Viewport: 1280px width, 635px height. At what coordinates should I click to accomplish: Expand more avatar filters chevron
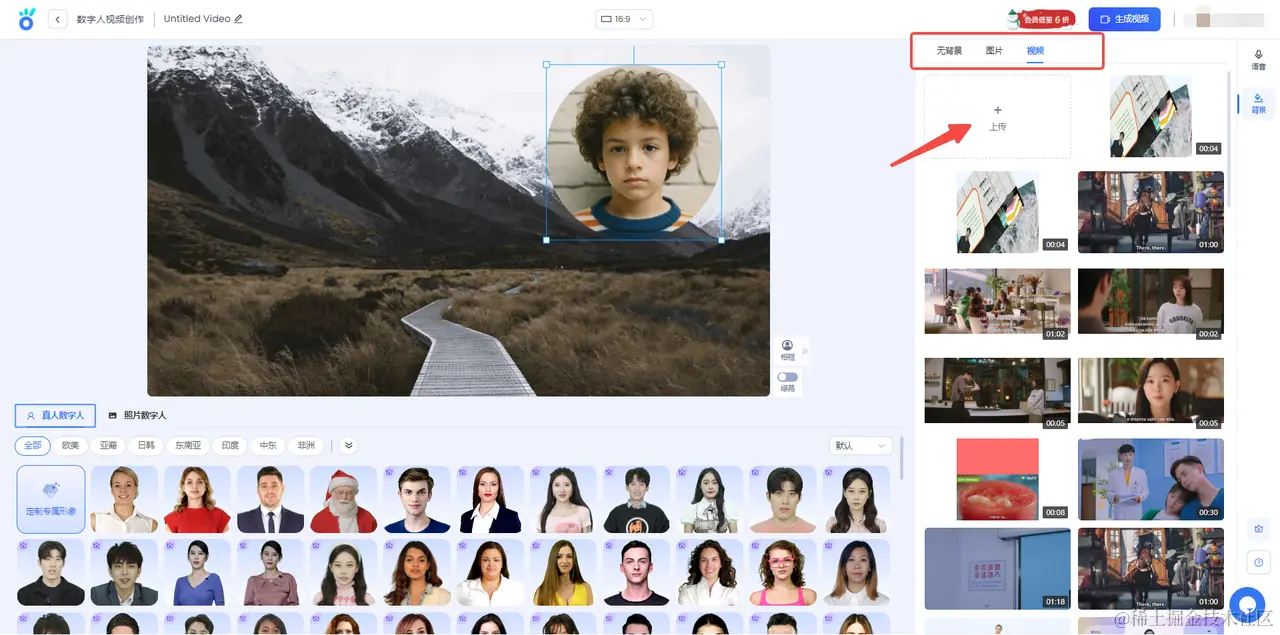(x=348, y=446)
